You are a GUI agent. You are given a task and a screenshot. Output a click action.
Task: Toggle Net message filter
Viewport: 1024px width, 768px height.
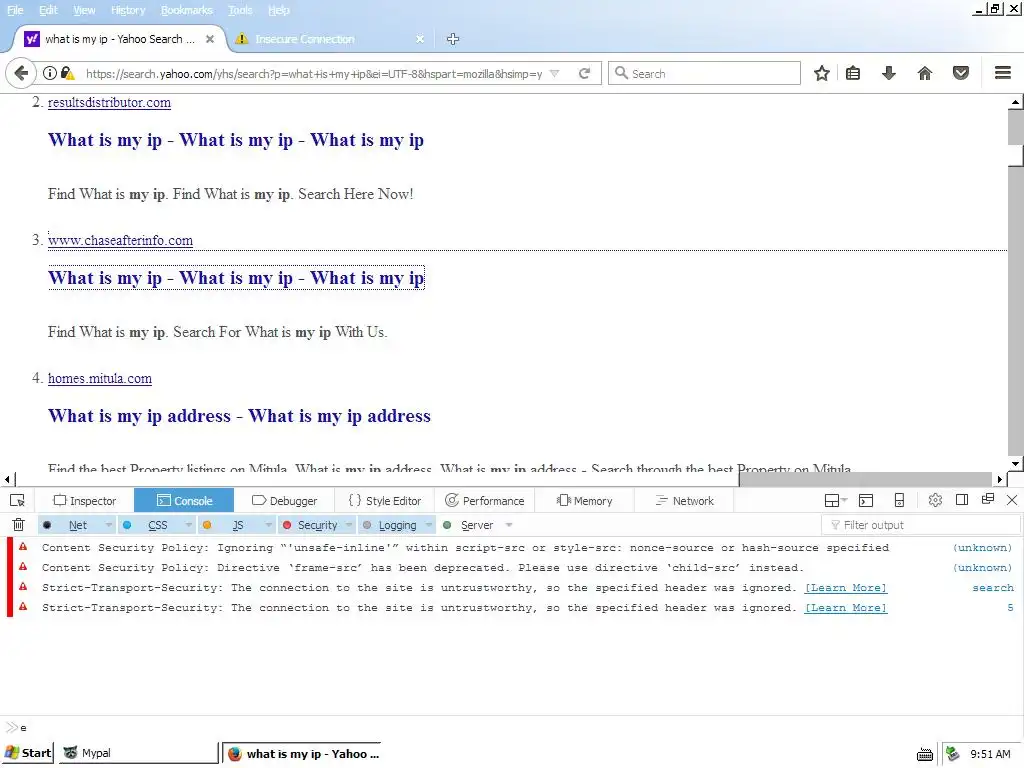(x=71, y=525)
